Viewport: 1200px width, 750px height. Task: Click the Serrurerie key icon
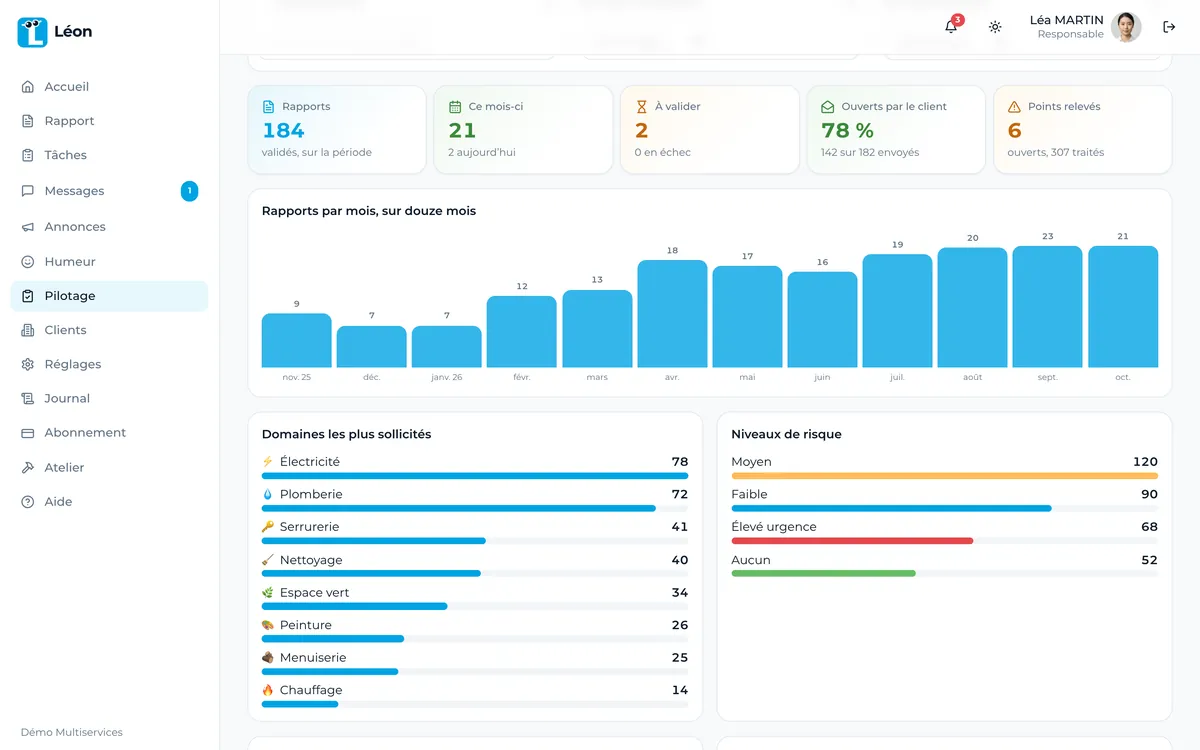(x=268, y=527)
